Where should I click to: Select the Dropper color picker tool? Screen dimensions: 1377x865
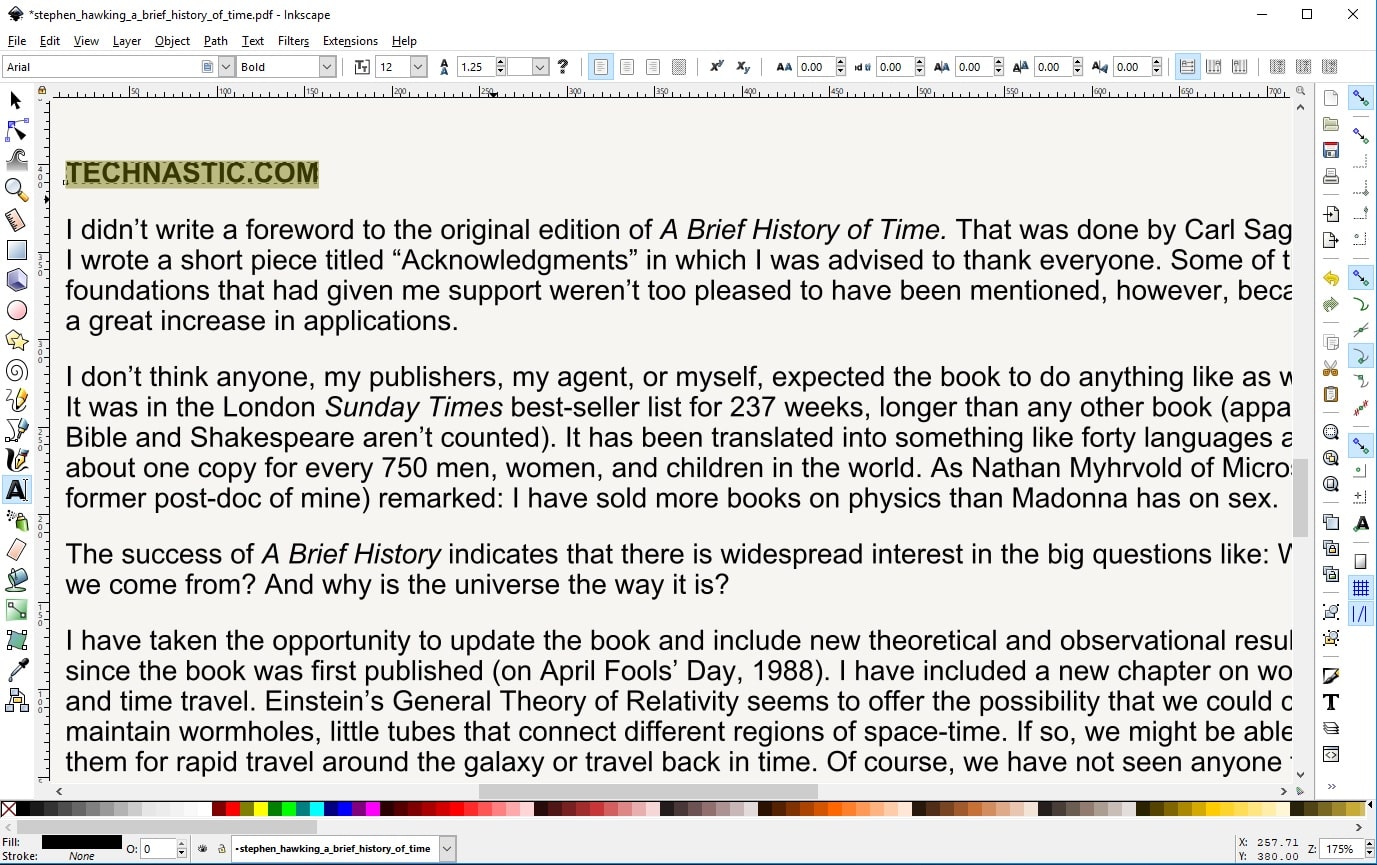(x=16, y=670)
